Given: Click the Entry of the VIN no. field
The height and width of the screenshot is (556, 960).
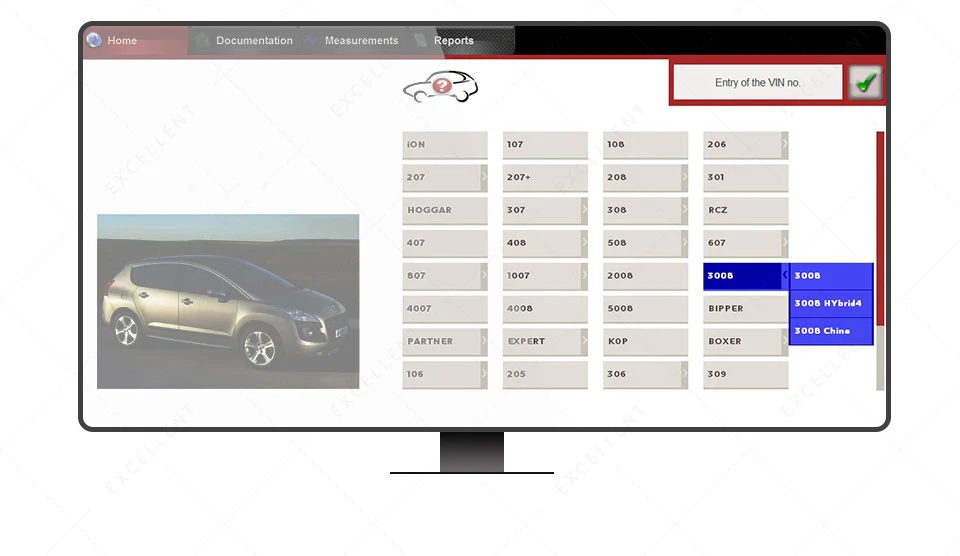Looking at the screenshot, I should [x=758, y=82].
